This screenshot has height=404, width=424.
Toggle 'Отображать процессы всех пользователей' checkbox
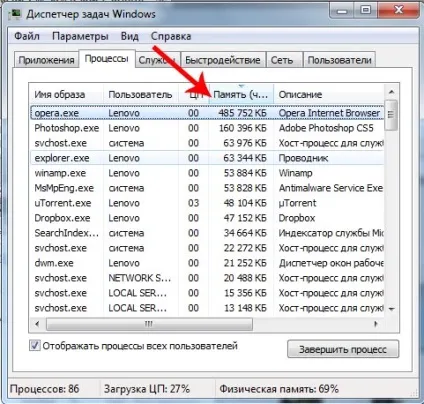[35, 345]
